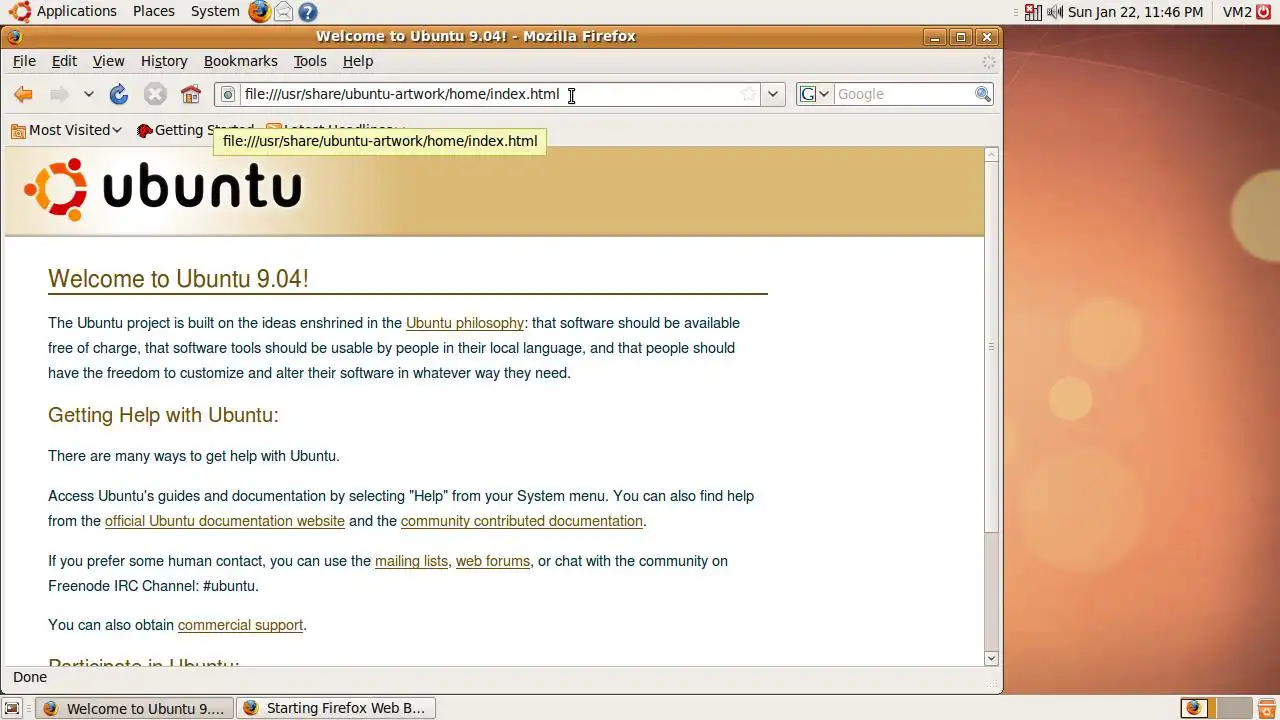The image size is (1280, 720).
Task: Open the Edit menu
Action: click(x=64, y=61)
